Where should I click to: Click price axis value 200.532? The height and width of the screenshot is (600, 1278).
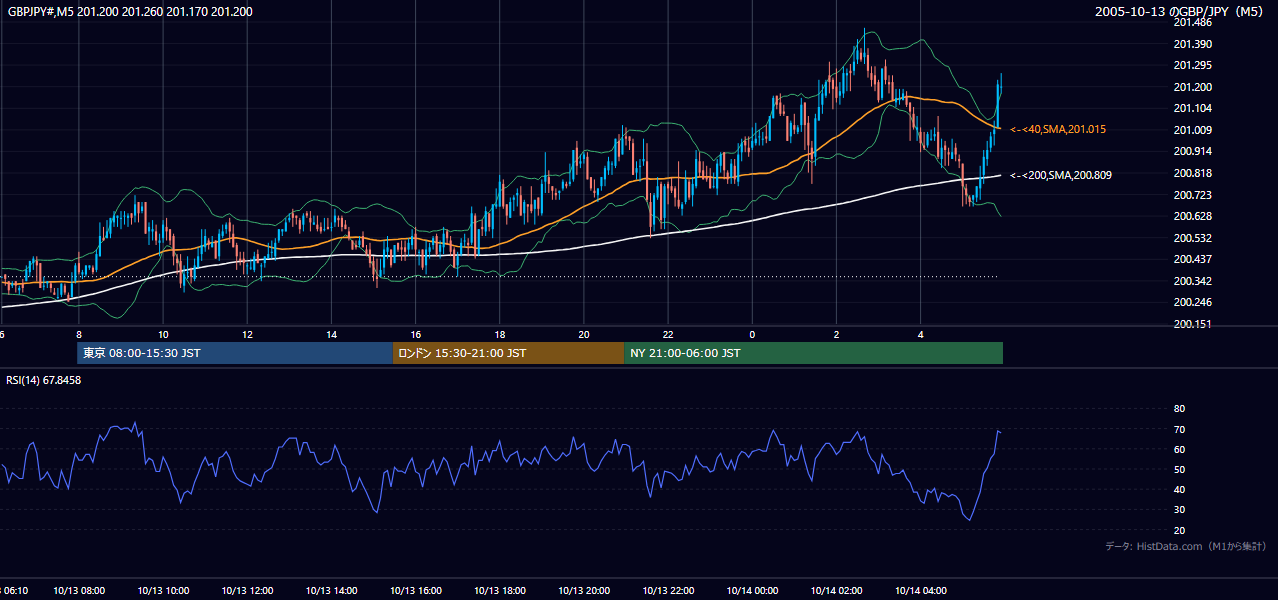(x=1192, y=238)
